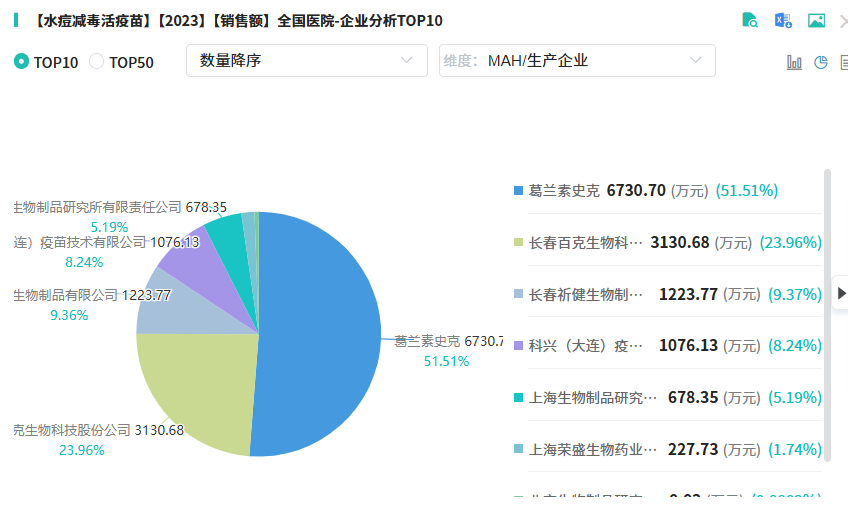Click chevron arrow of the 数量降序 dropdown
848x517 pixels.
406,61
